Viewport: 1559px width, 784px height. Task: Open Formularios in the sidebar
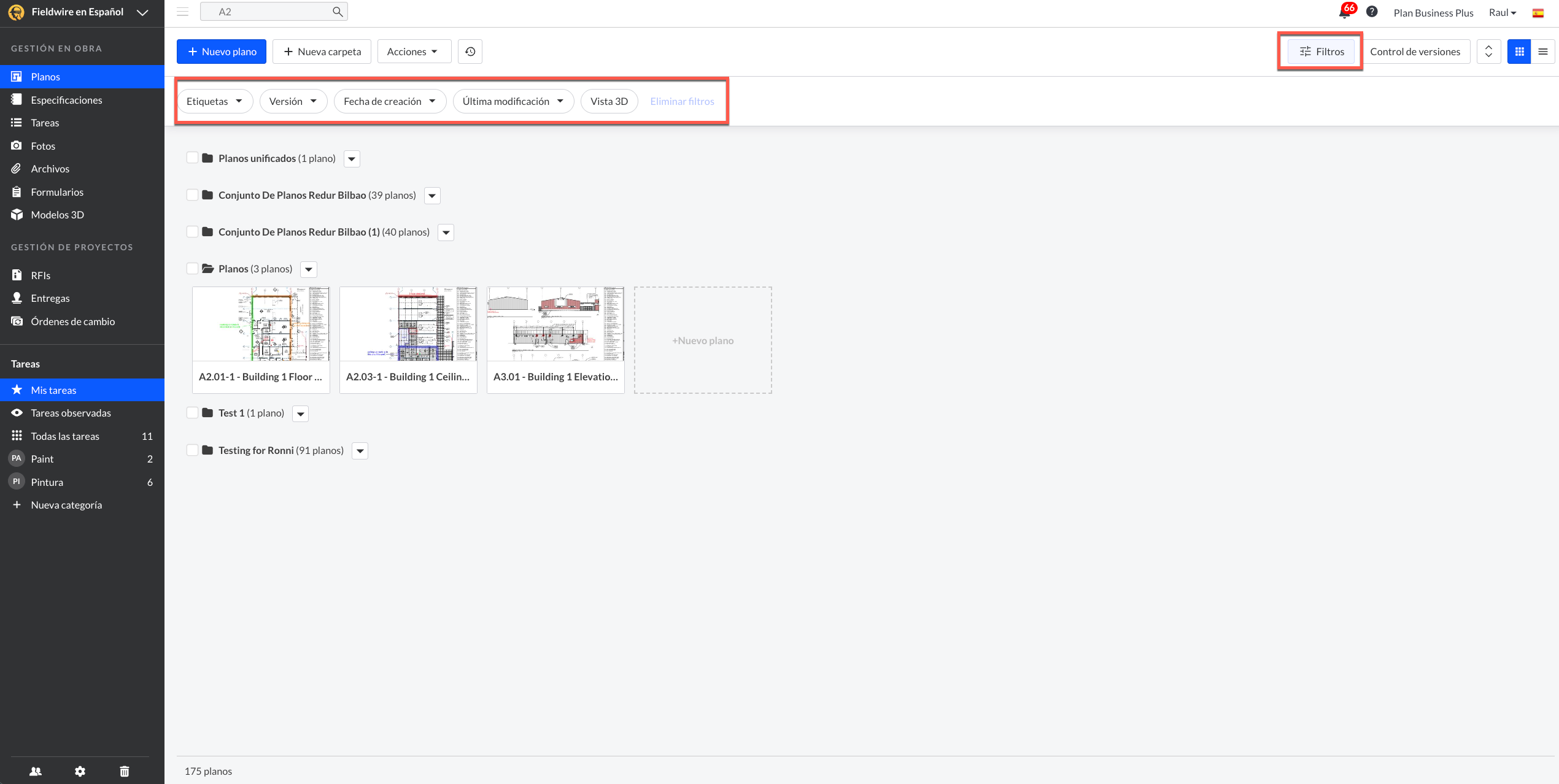pos(57,192)
